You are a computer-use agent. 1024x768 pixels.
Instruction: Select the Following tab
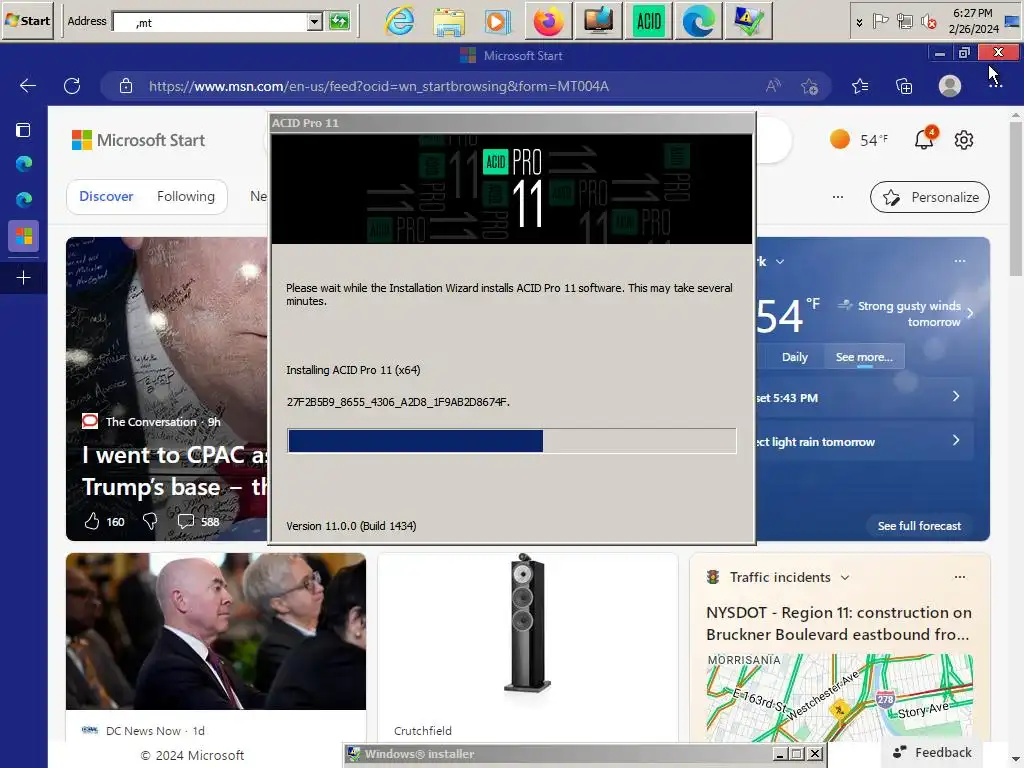(x=185, y=197)
